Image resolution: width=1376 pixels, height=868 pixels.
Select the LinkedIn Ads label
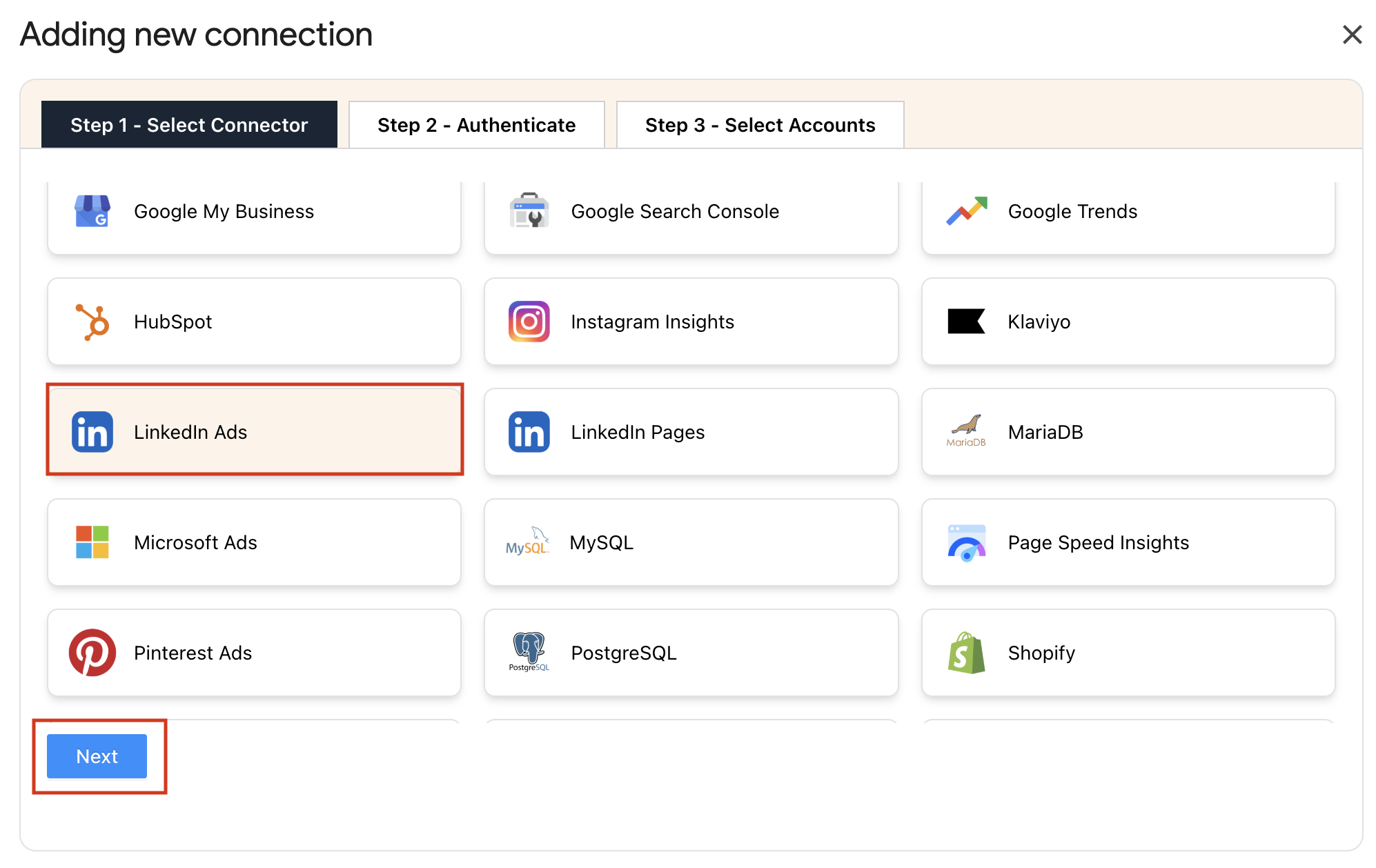[190, 432]
